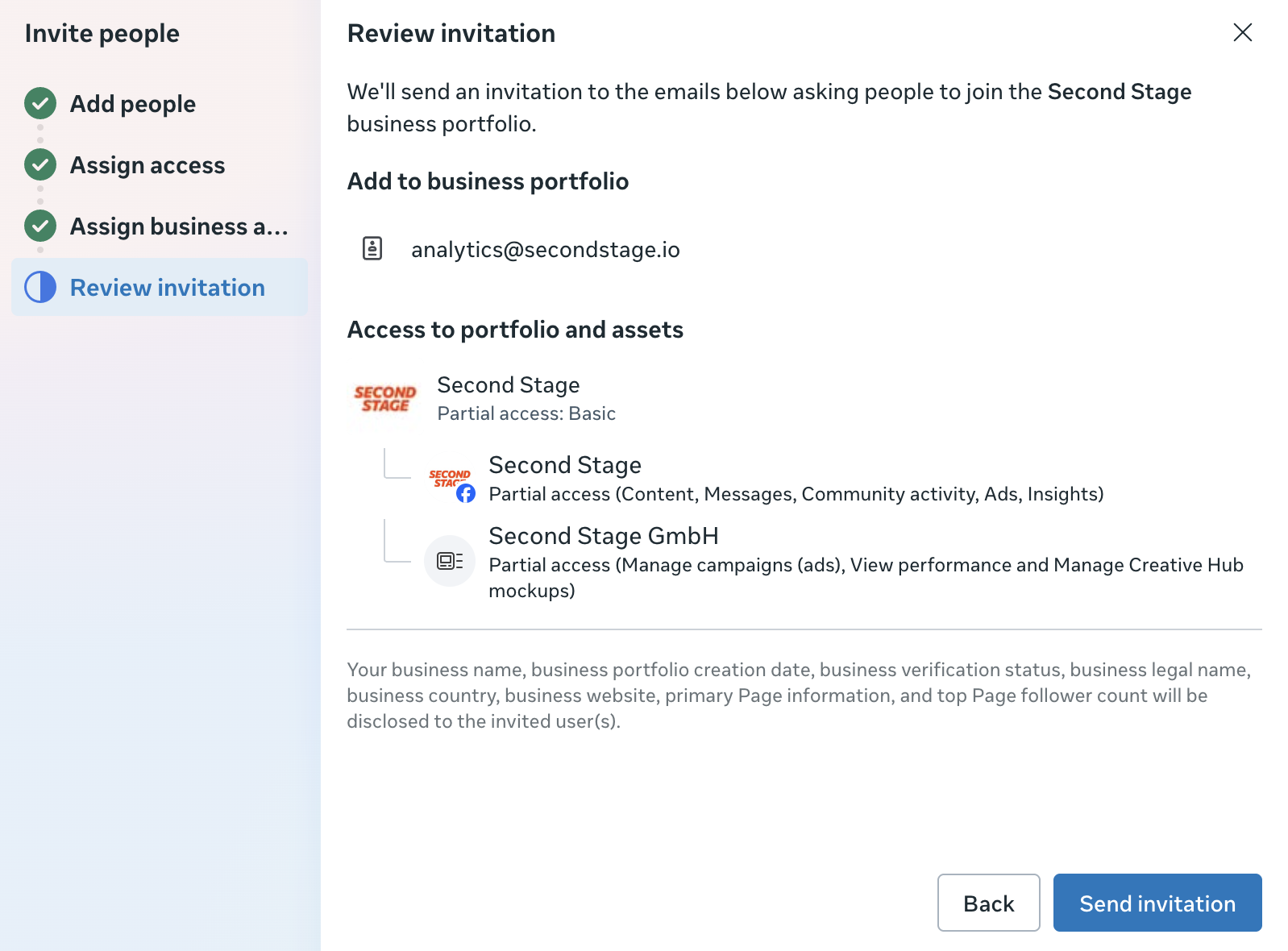Click the half-filled progress icon for Review invitation
The width and height of the screenshot is (1288, 951).
tap(40, 287)
